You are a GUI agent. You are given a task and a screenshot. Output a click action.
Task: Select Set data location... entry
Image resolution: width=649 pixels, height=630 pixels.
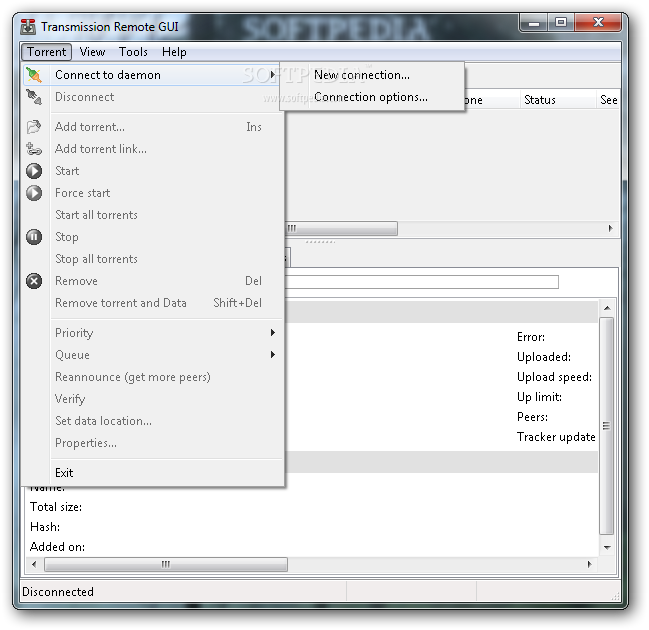tap(152, 421)
